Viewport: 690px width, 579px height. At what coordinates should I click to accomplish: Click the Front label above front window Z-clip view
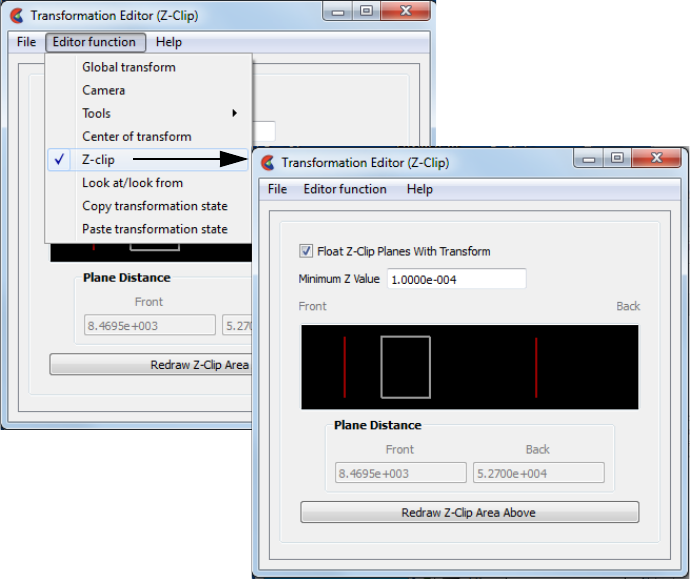(x=312, y=306)
